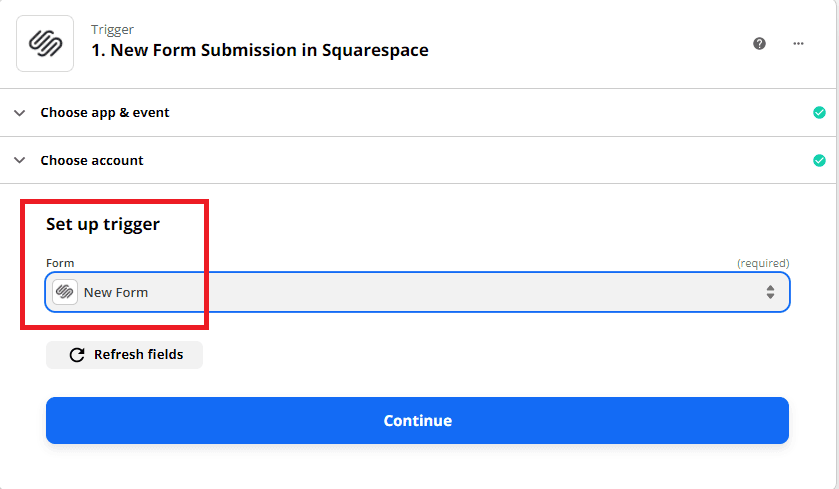Expand the Choose app & event chevron
The height and width of the screenshot is (489, 839).
[x=19, y=113]
